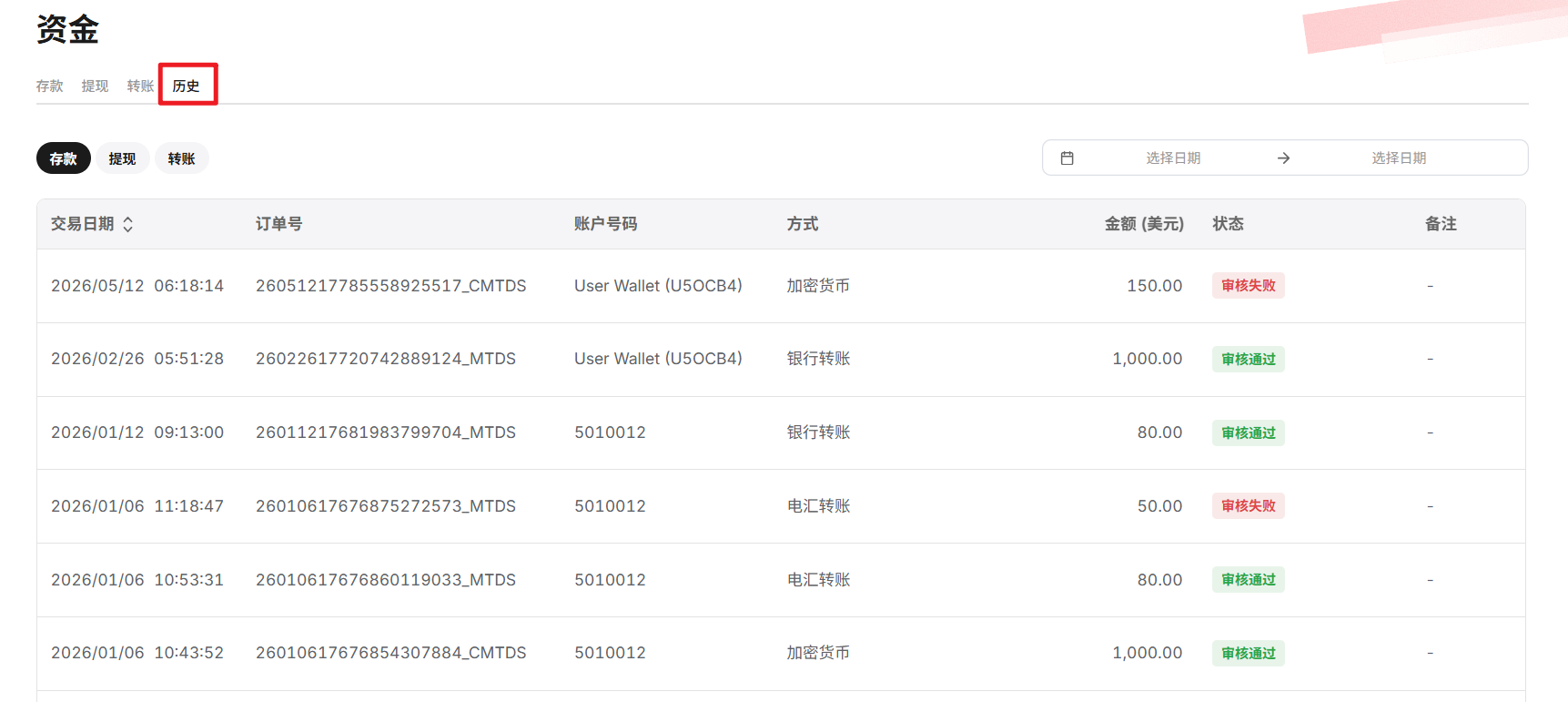Viewport: 1568px width, 702px height.
Task: Click date 2026/02/26 05:51:28
Action: pyautogui.click(x=137, y=359)
